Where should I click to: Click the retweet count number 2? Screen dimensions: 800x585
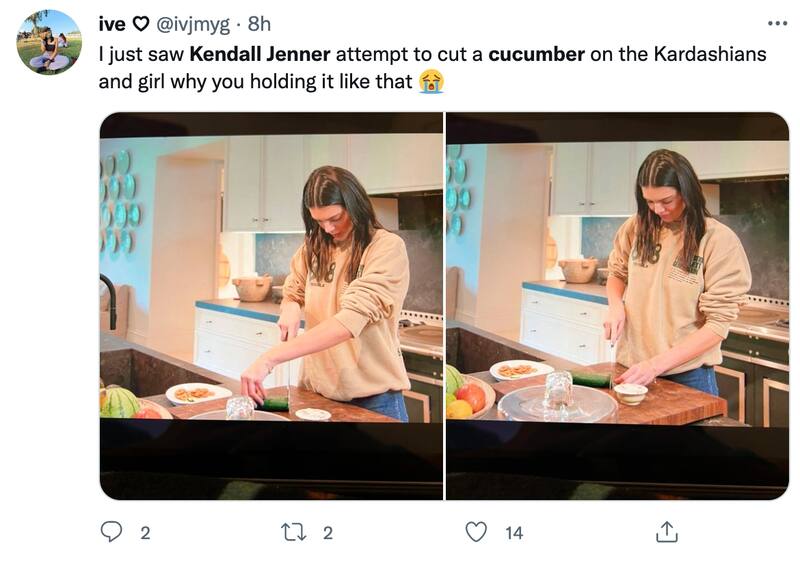point(328,533)
